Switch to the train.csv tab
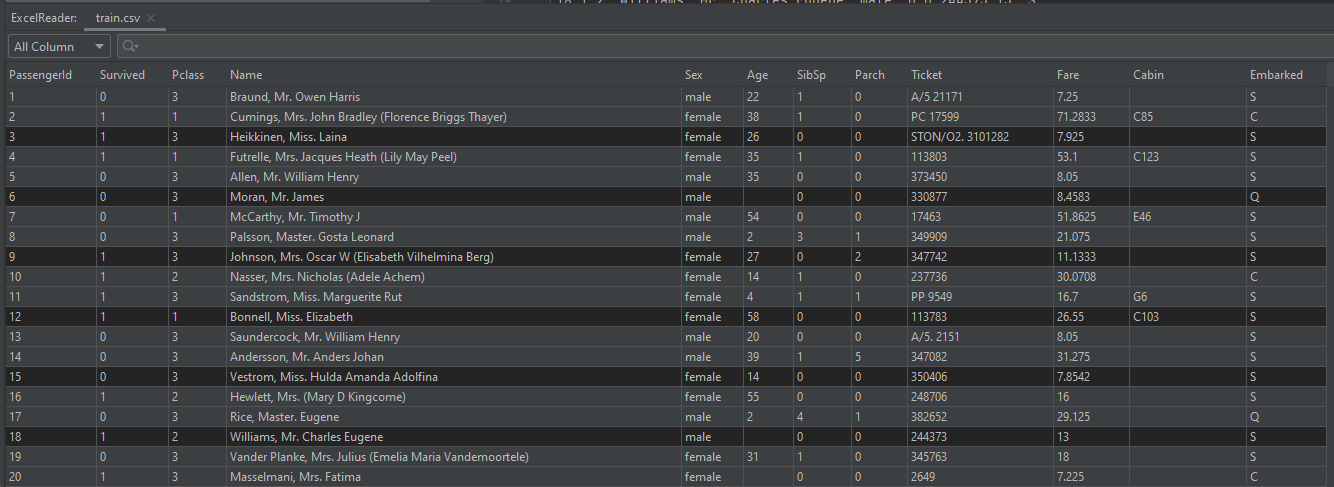The width and height of the screenshot is (1334, 487). 117,19
